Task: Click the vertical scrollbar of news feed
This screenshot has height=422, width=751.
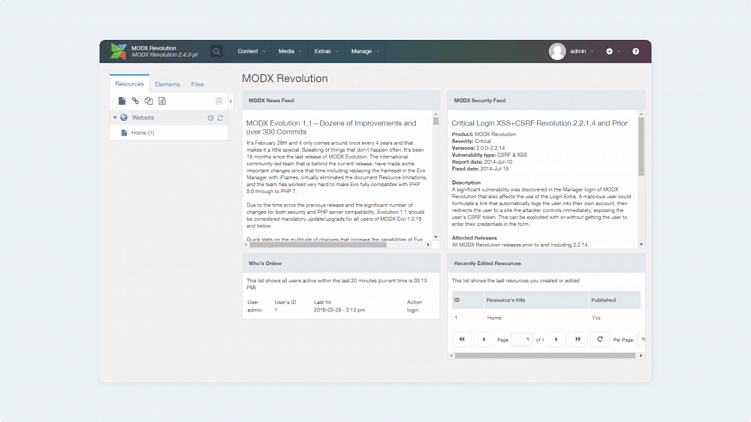Action: [x=436, y=121]
